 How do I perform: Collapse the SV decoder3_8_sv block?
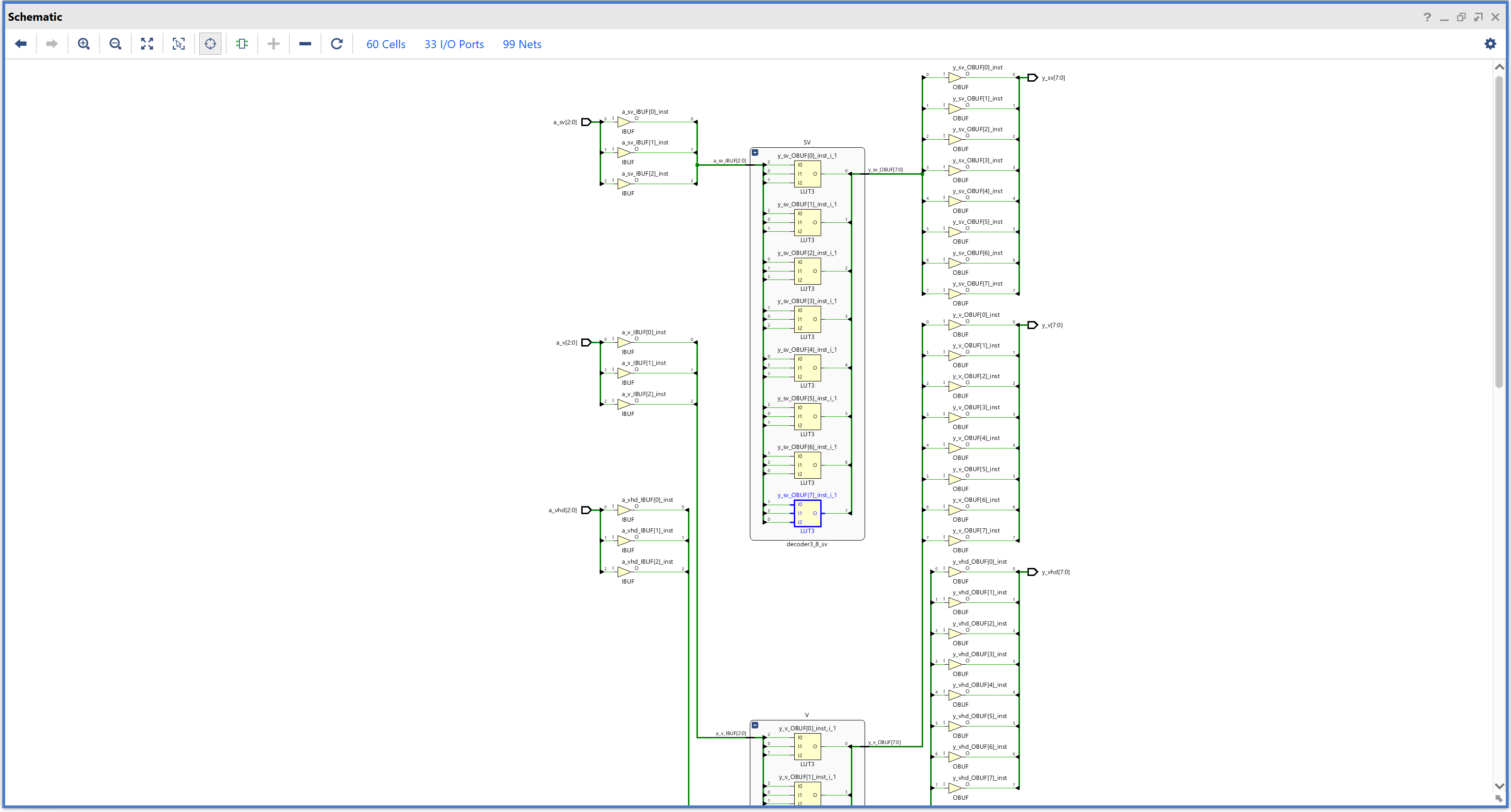[755, 152]
